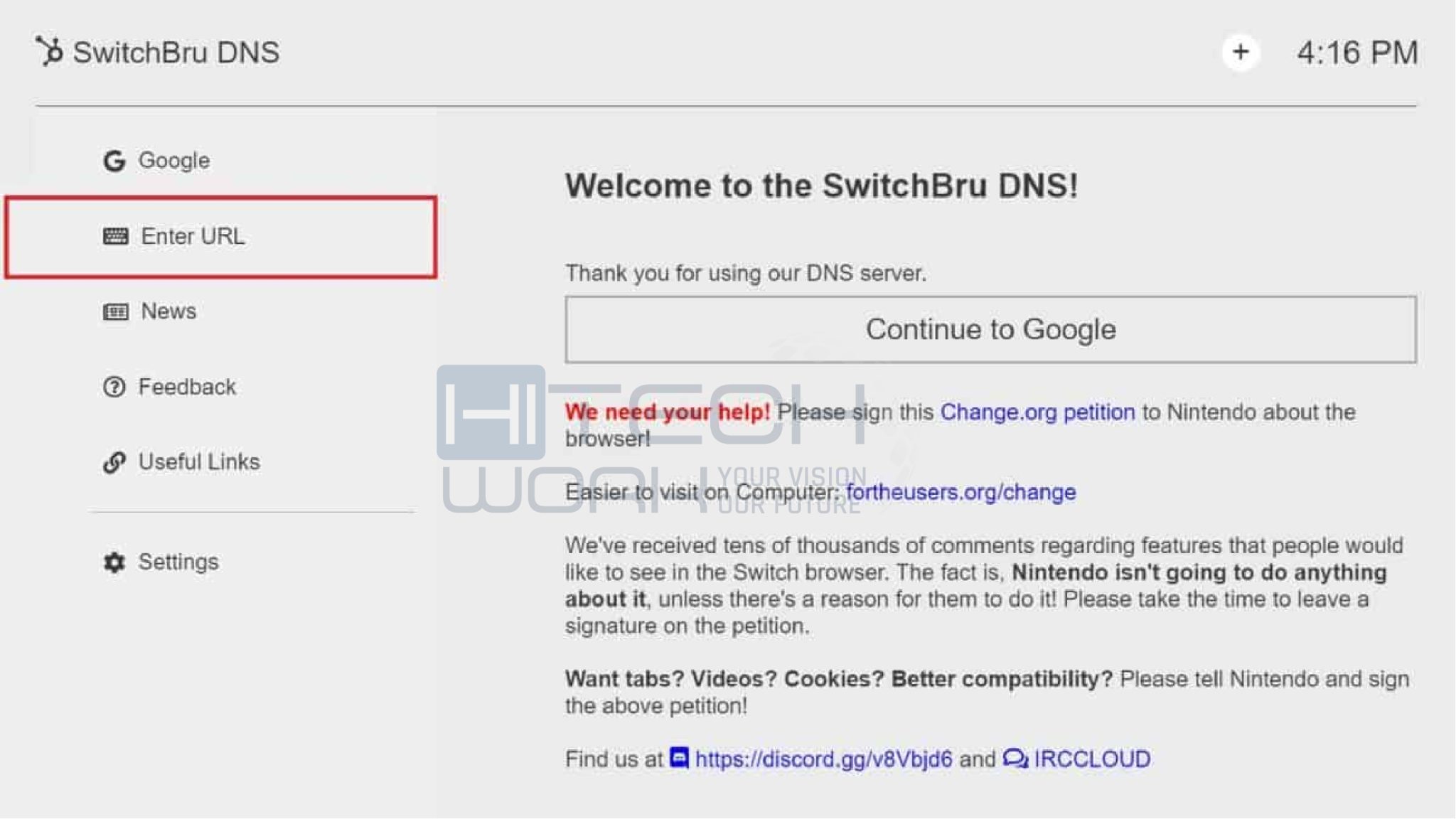Open the Google sidebar menu item
Viewport: 1456px width, 819px height.
pos(221,161)
